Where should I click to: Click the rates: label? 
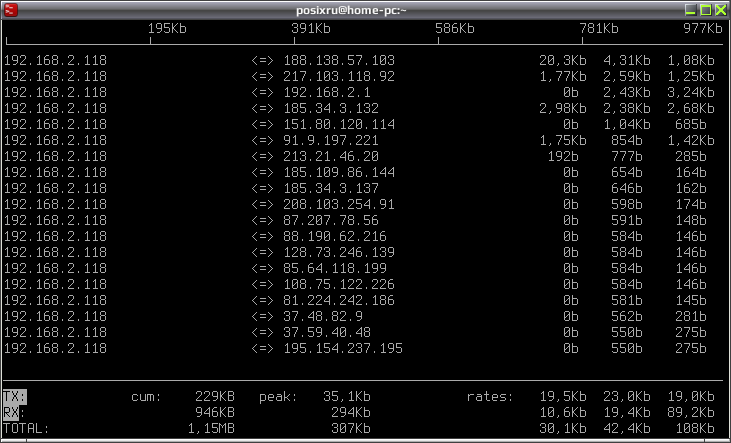click(x=490, y=397)
